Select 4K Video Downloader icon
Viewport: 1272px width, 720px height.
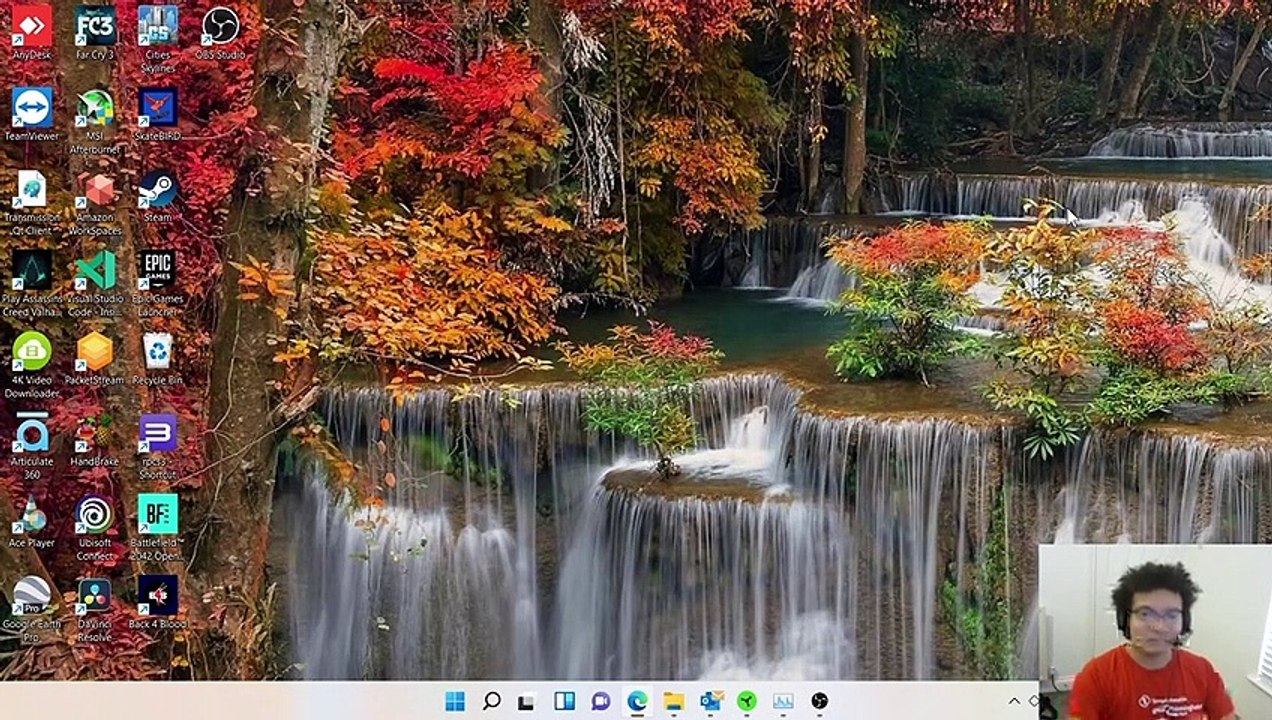(32, 364)
